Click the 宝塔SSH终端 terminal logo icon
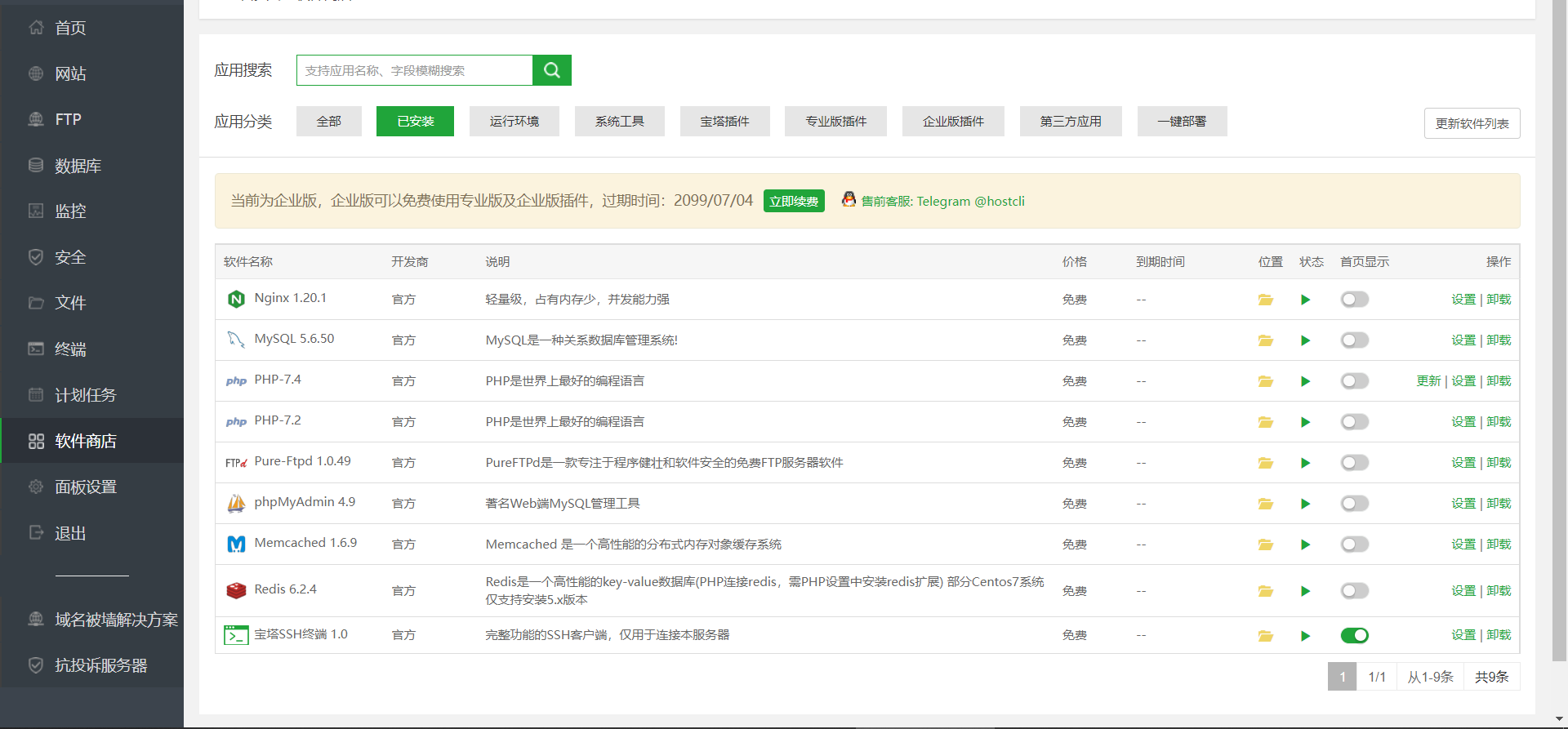This screenshot has height=729, width=1568. tap(236, 634)
